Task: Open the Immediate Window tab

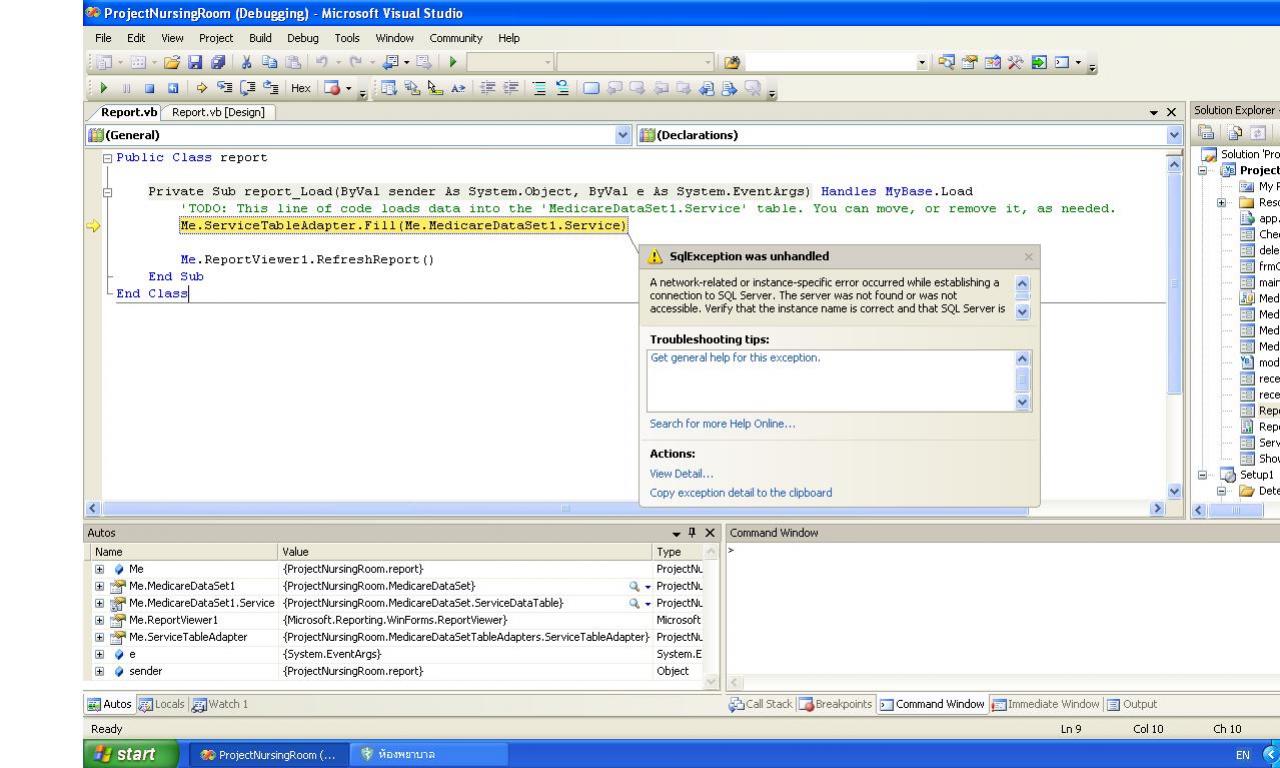Action: pyautogui.click(x=1046, y=704)
